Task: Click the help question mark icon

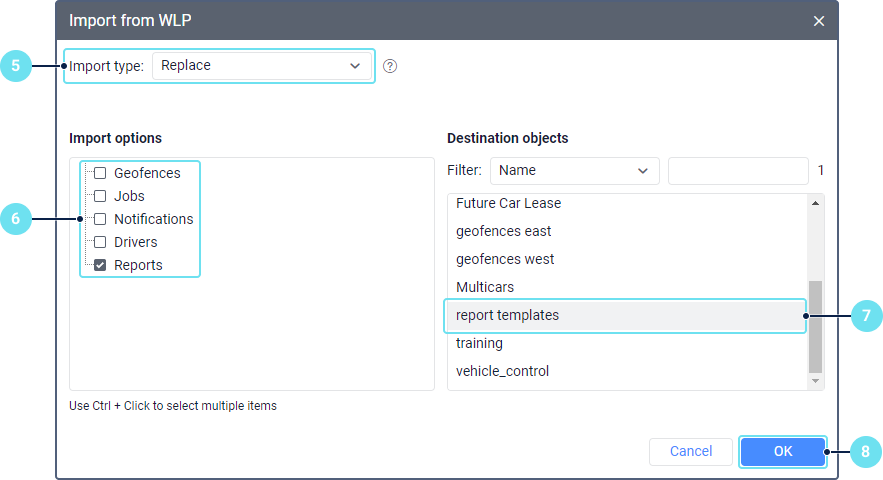Action: tap(390, 66)
